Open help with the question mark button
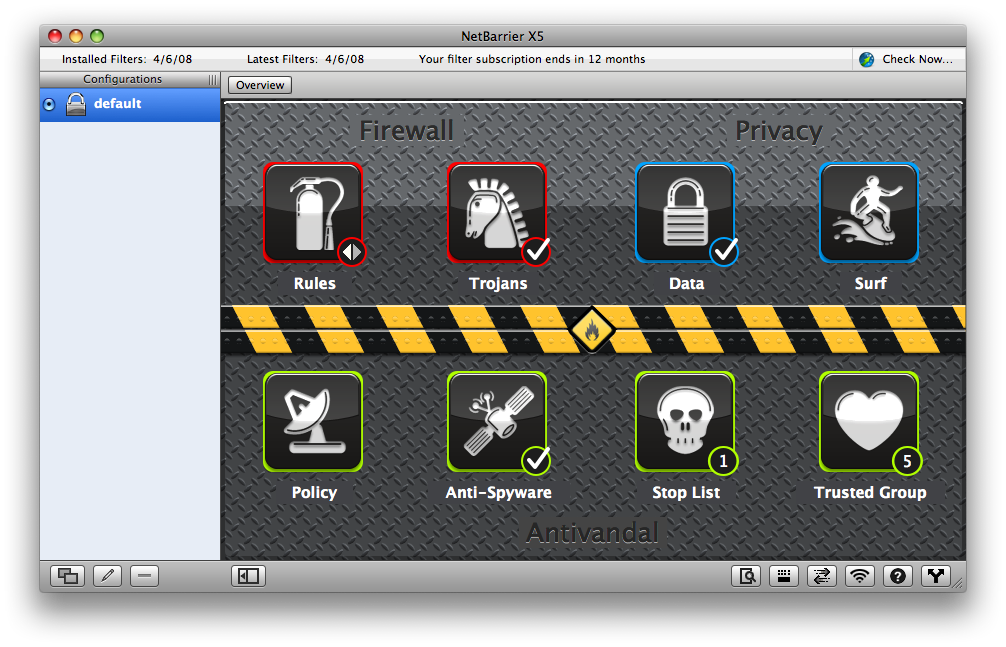1006x647 pixels. tap(898, 576)
